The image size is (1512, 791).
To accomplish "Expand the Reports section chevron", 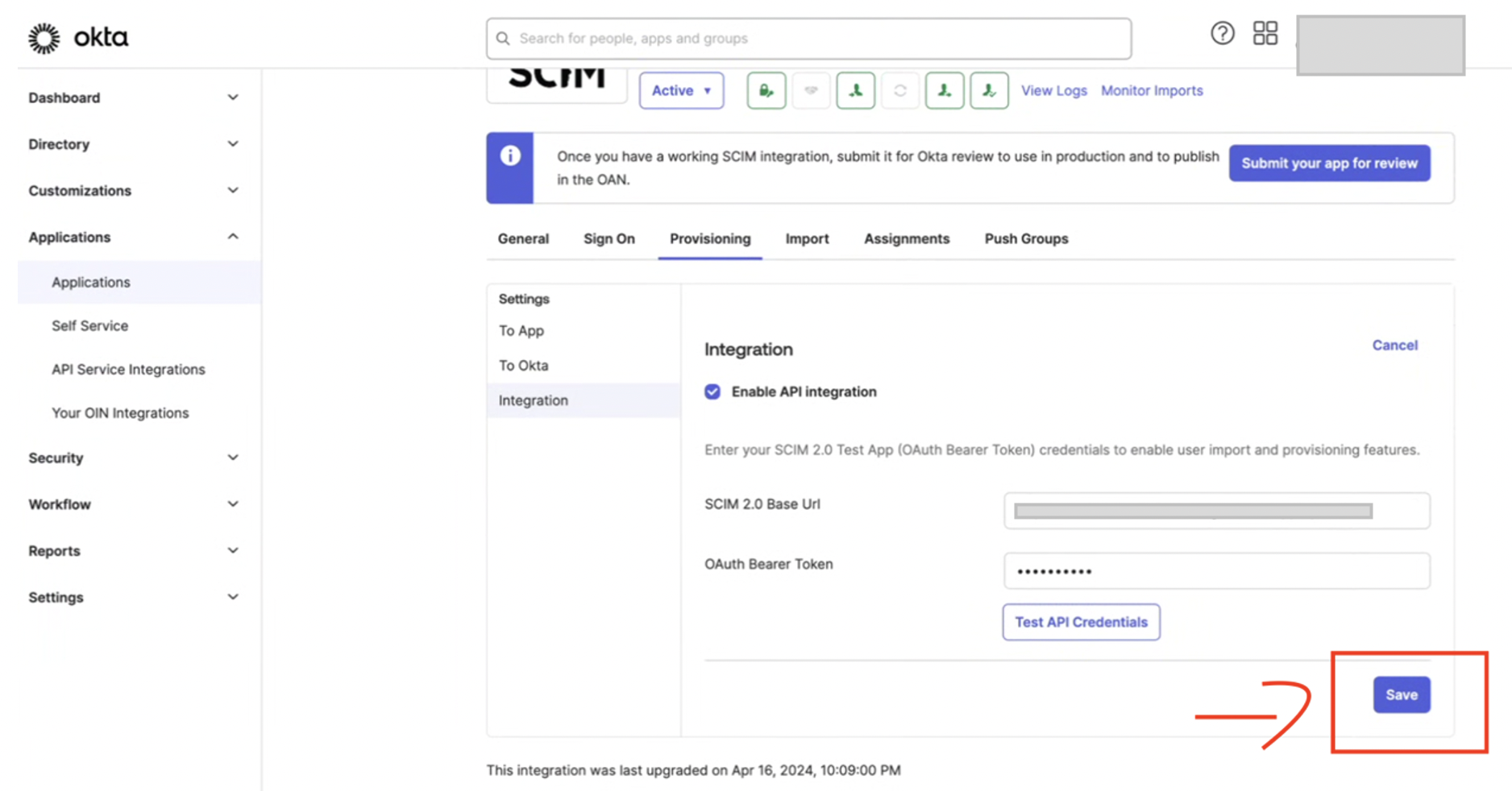I will click(x=233, y=551).
